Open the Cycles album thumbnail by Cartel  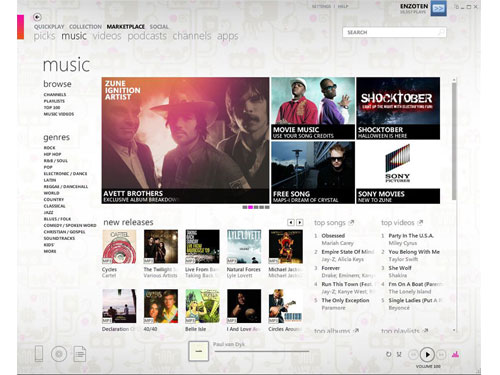tap(119, 247)
